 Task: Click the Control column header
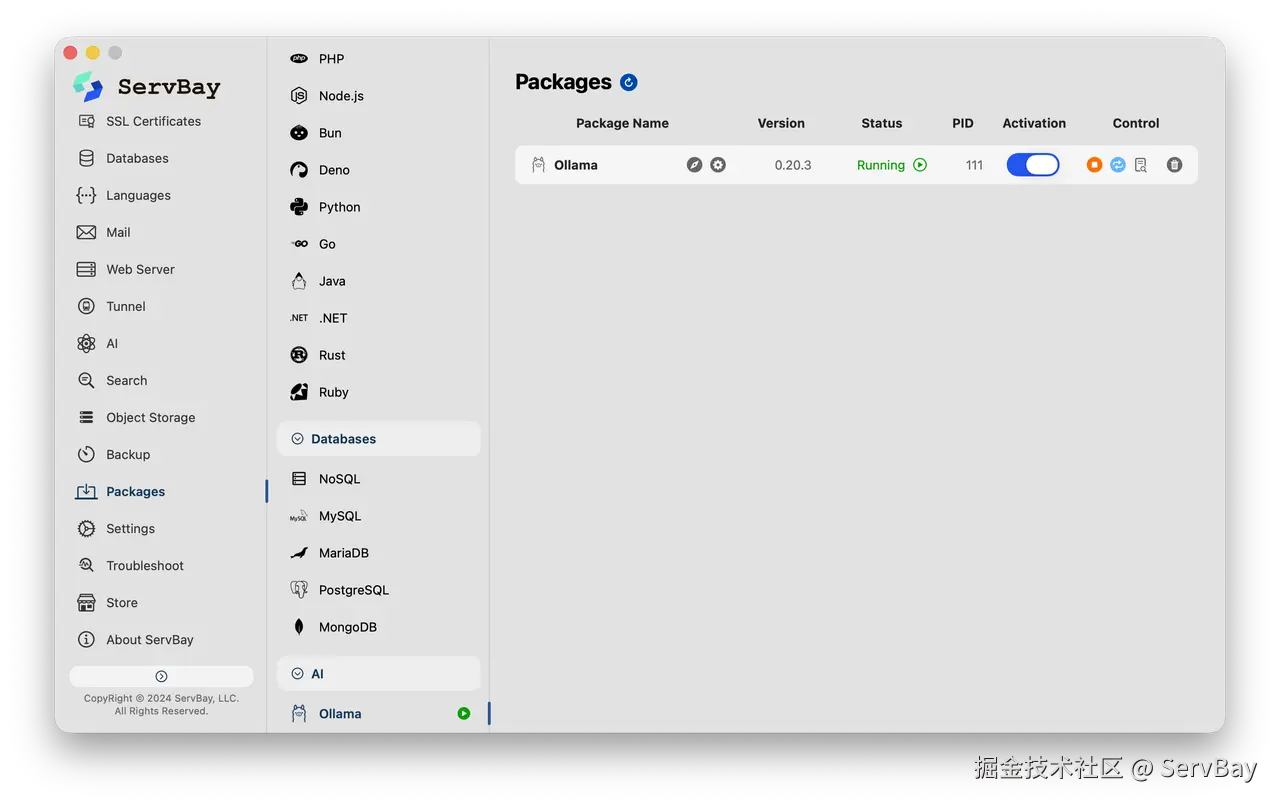(1136, 123)
